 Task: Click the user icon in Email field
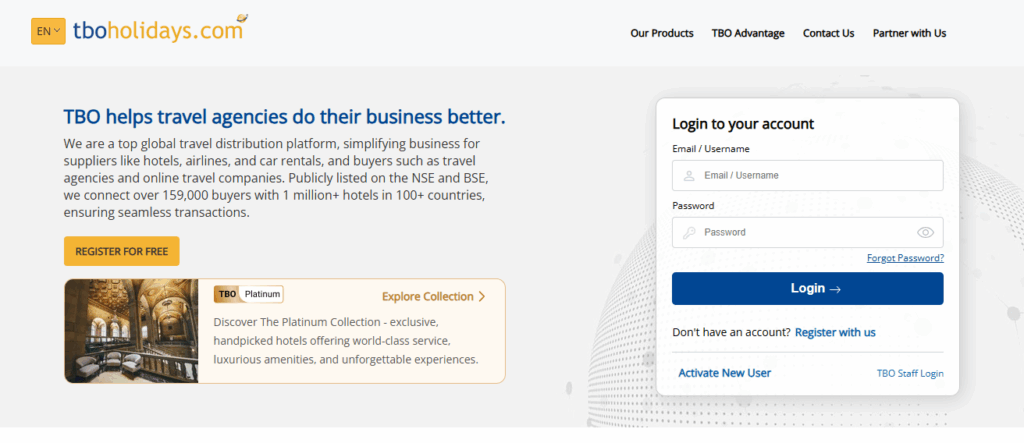click(x=689, y=176)
